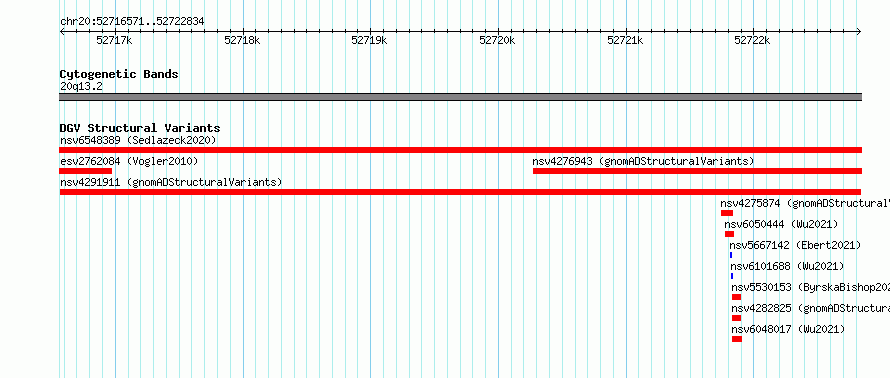Open nsv4275874 variant label
The height and width of the screenshot is (378, 890).
805,204
